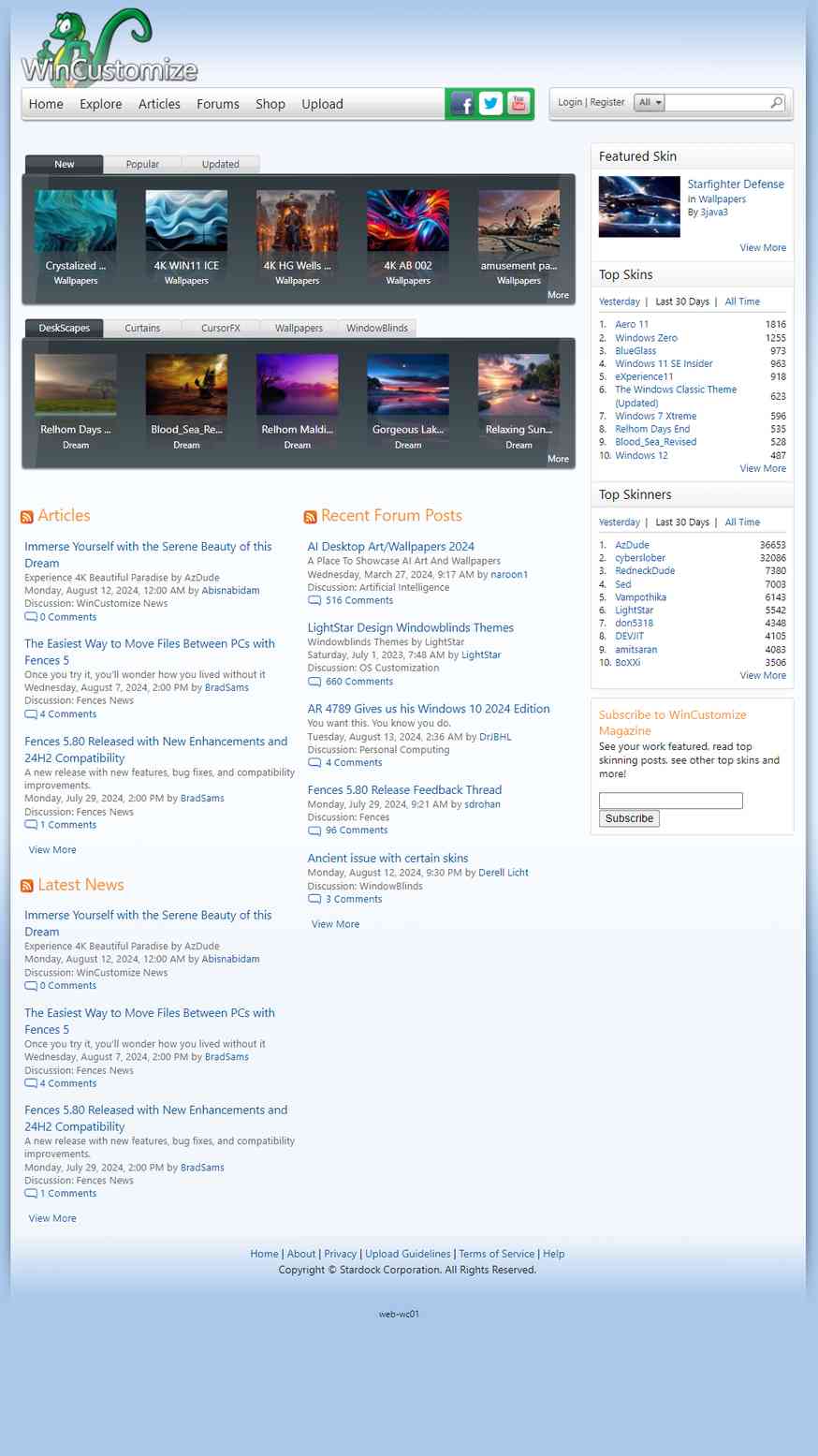Click the 1 Comments bubble icon under Latest News
Image resolution: width=818 pixels, height=1456 pixels.
[x=31, y=1194]
